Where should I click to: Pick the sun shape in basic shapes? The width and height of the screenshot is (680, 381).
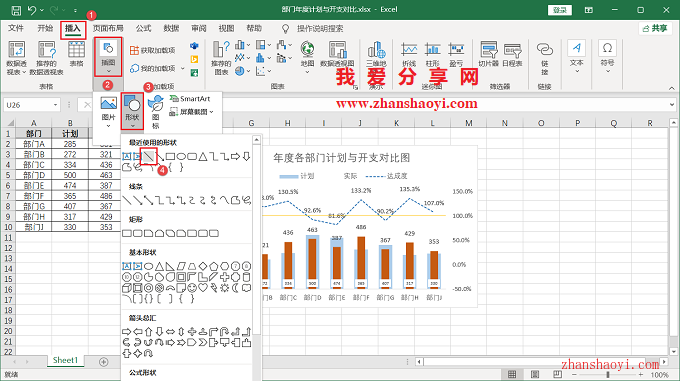click(x=225, y=288)
